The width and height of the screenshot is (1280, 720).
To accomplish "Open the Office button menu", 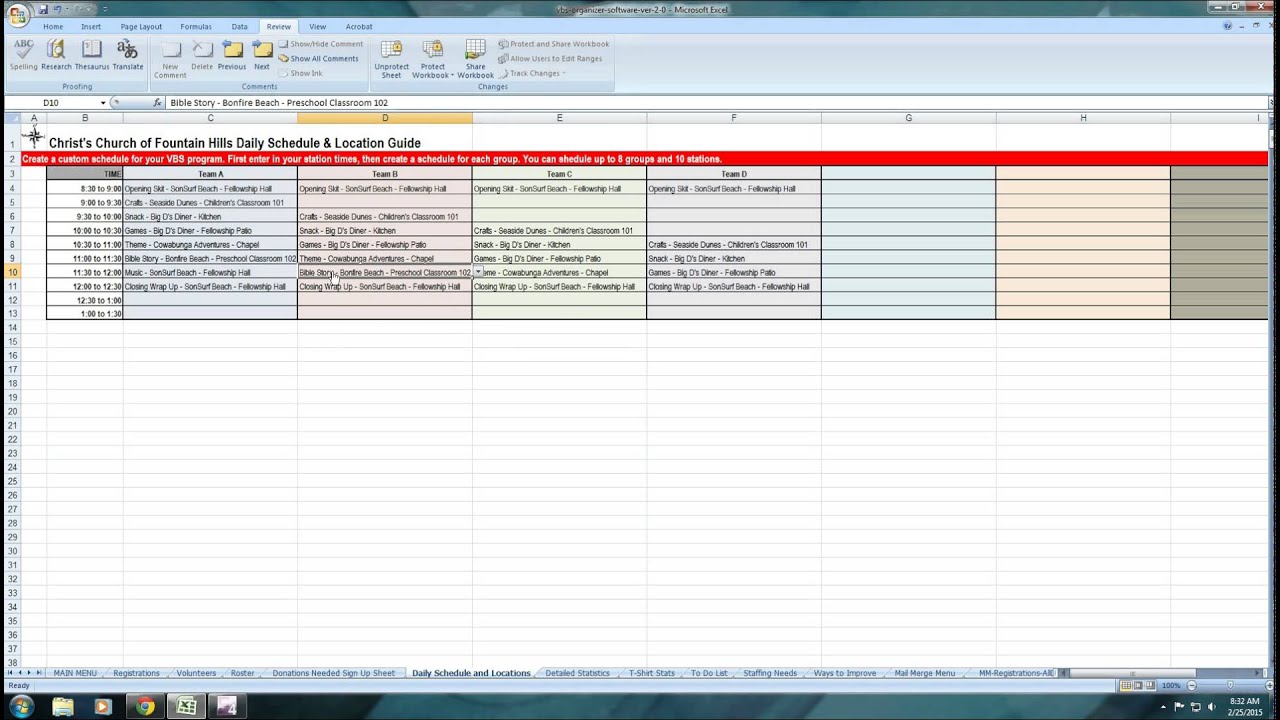I will pos(17,14).
